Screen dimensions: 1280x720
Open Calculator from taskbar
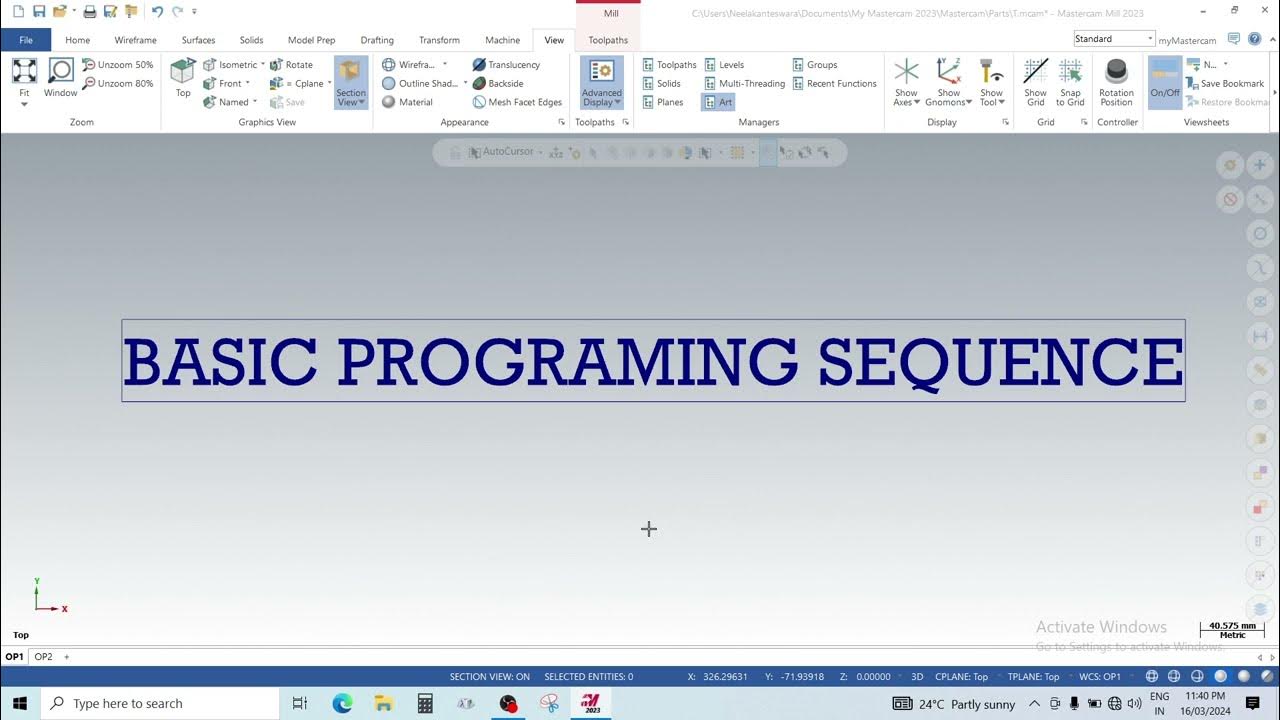425,704
